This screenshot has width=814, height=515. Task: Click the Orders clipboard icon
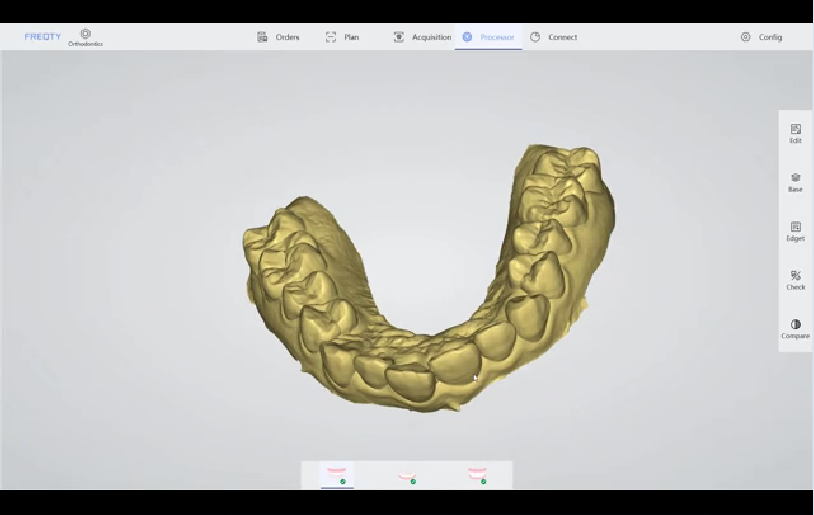tap(262, 37)
